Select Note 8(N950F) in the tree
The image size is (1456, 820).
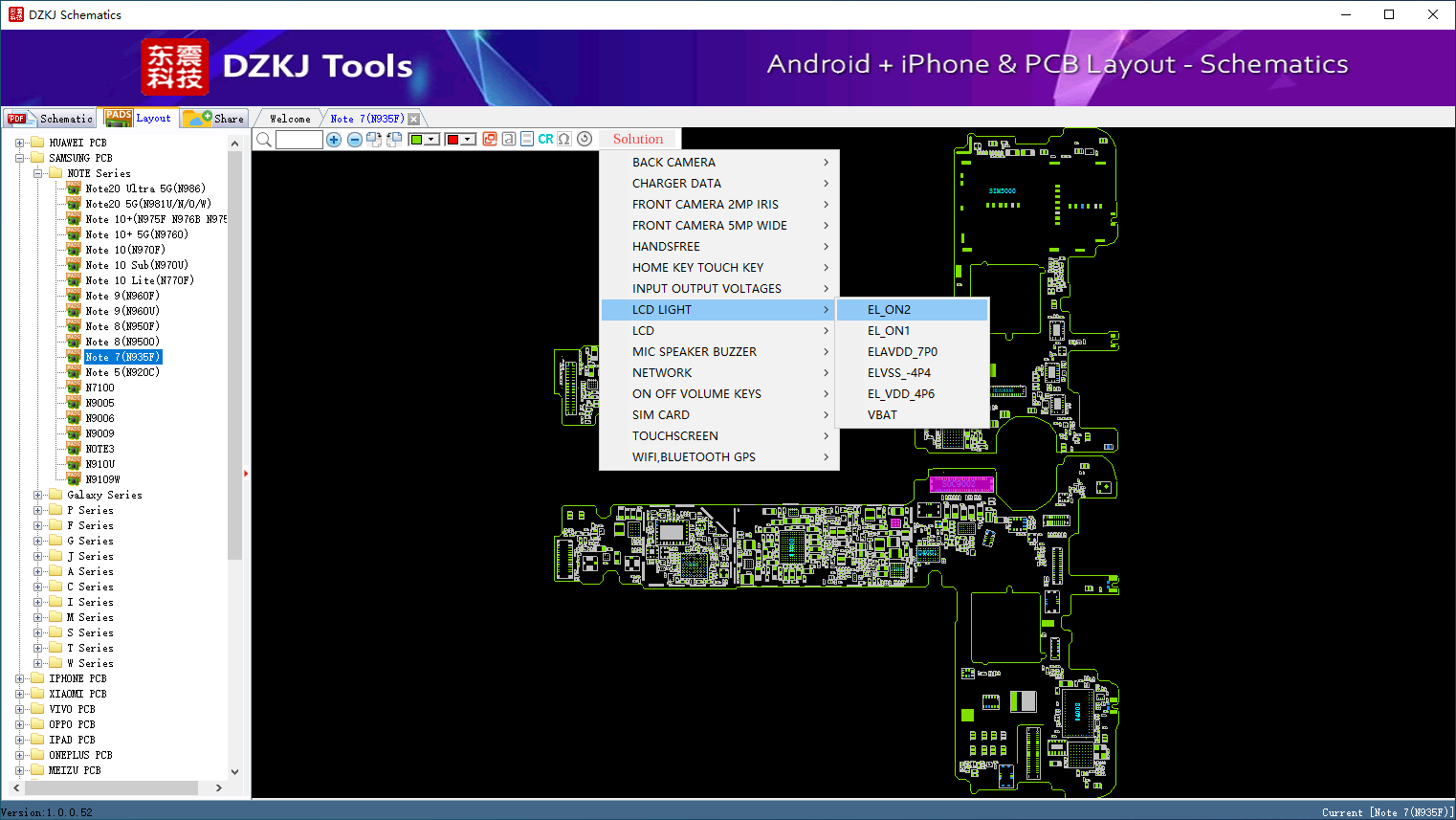tap(122, 326)
